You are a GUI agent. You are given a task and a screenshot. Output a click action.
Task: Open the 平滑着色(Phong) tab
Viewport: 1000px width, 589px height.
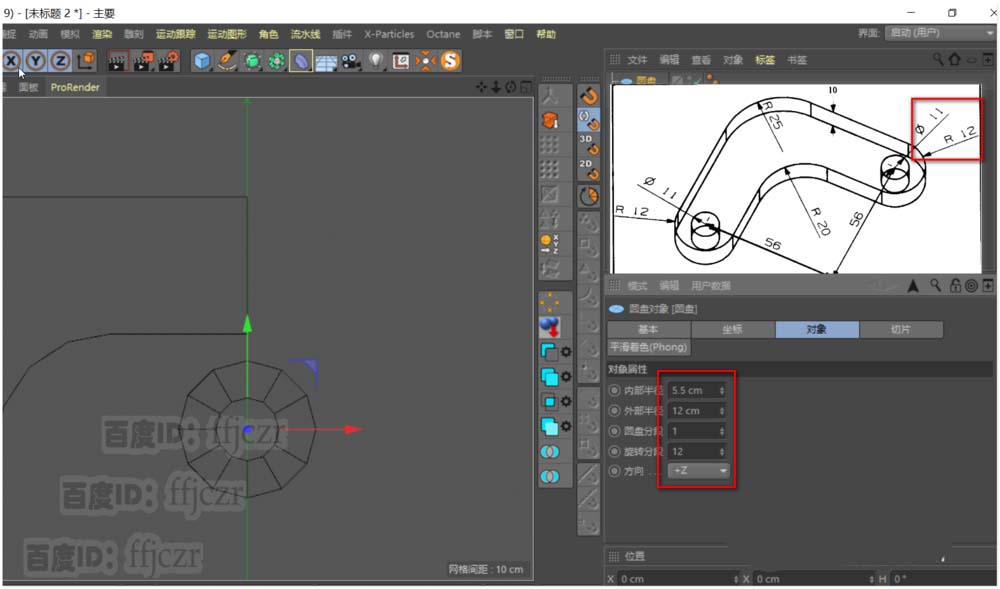coord(649,347)
